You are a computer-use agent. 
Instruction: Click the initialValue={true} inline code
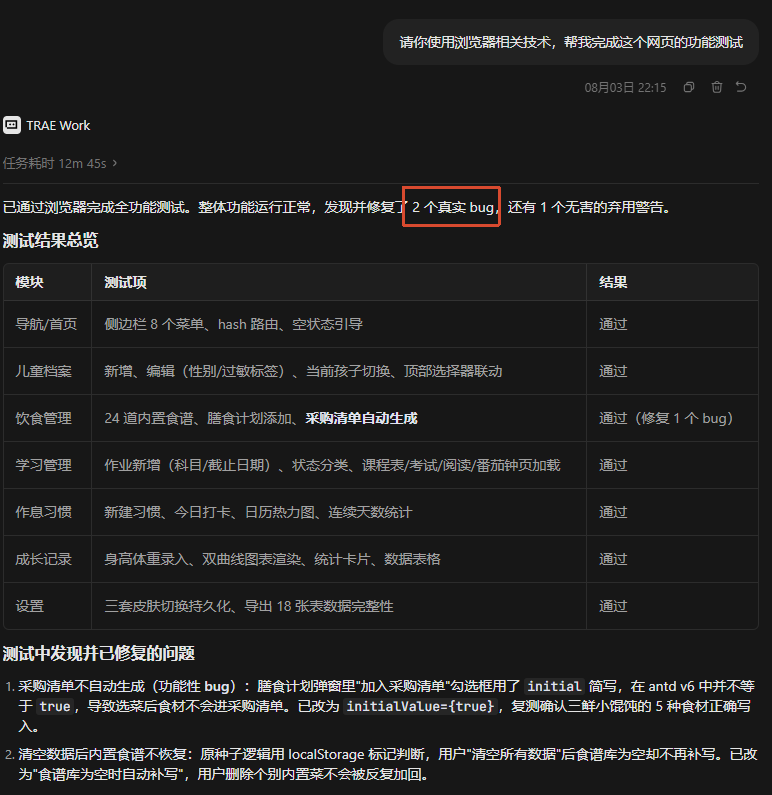[420, 706]
